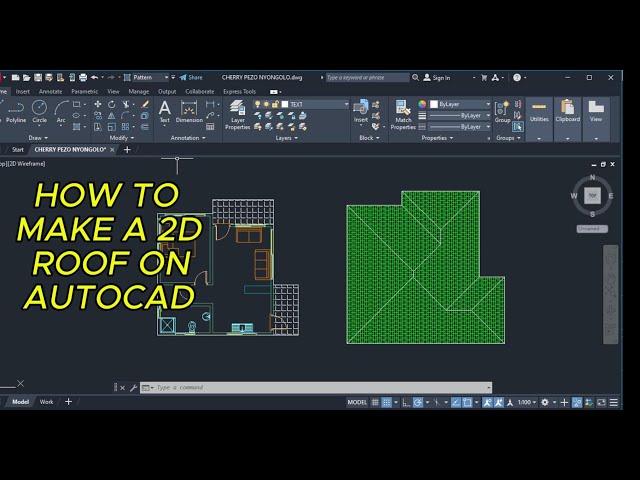Screen dimensions: 640x480
Task: Click the Plot printer icon
Action: pos(83,78)
